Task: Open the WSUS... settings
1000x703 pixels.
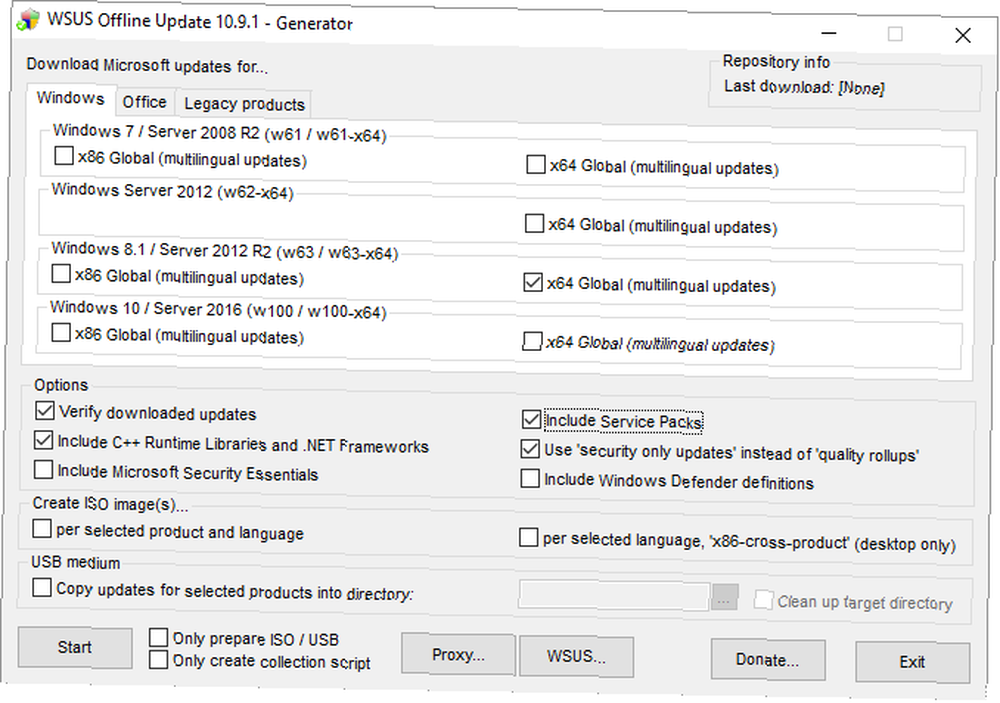Action: 577,656
